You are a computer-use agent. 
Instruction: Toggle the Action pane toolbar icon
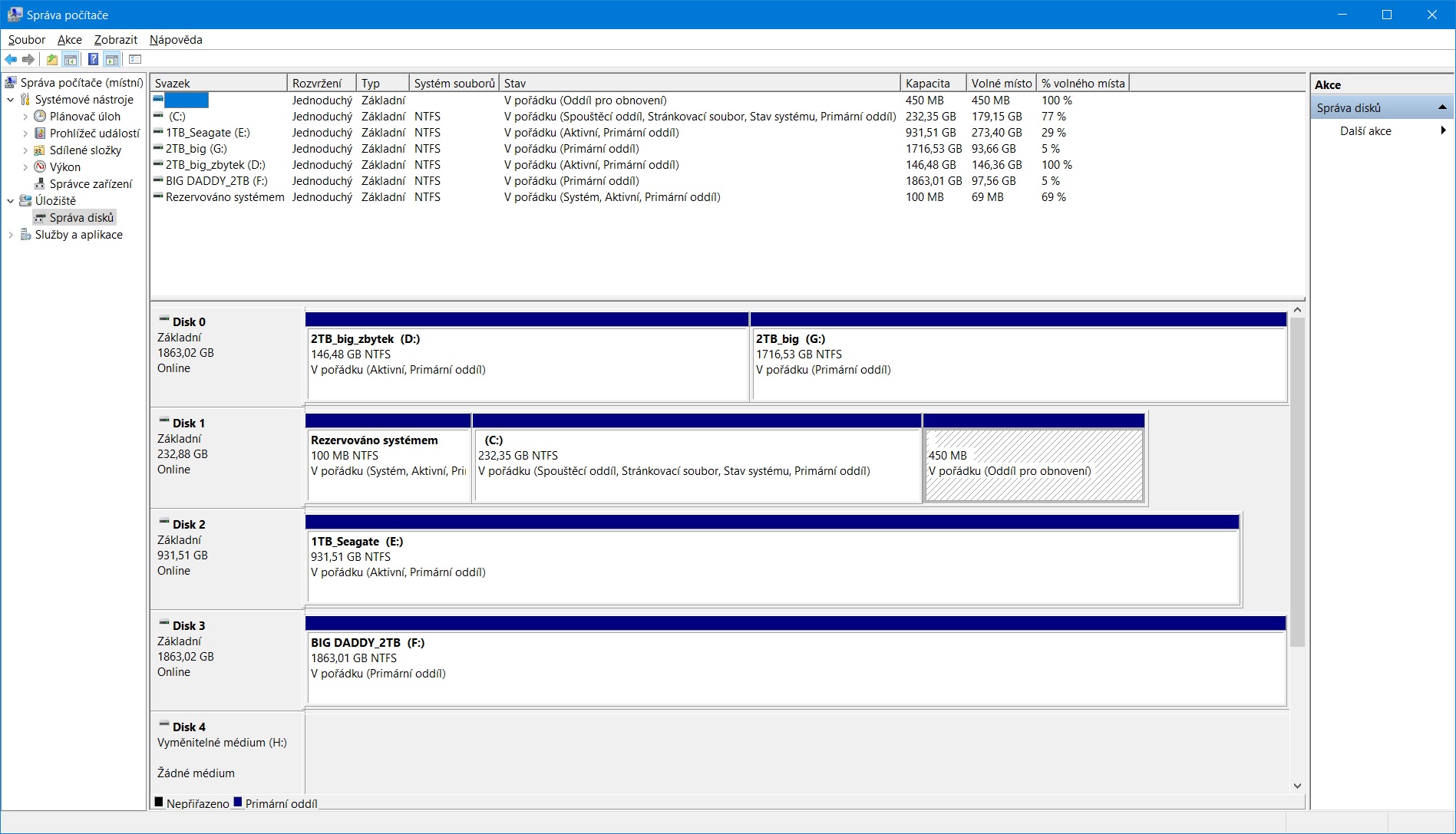click(112, 60)
